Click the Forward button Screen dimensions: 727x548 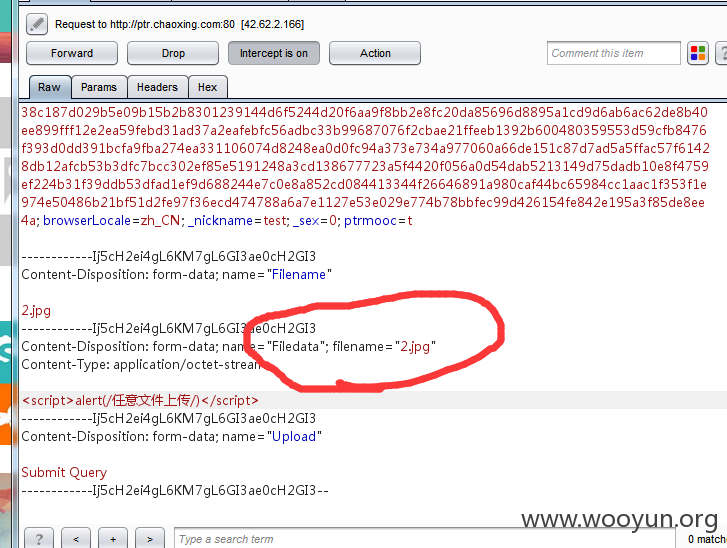pyautogui.click(x=72, y=53)
